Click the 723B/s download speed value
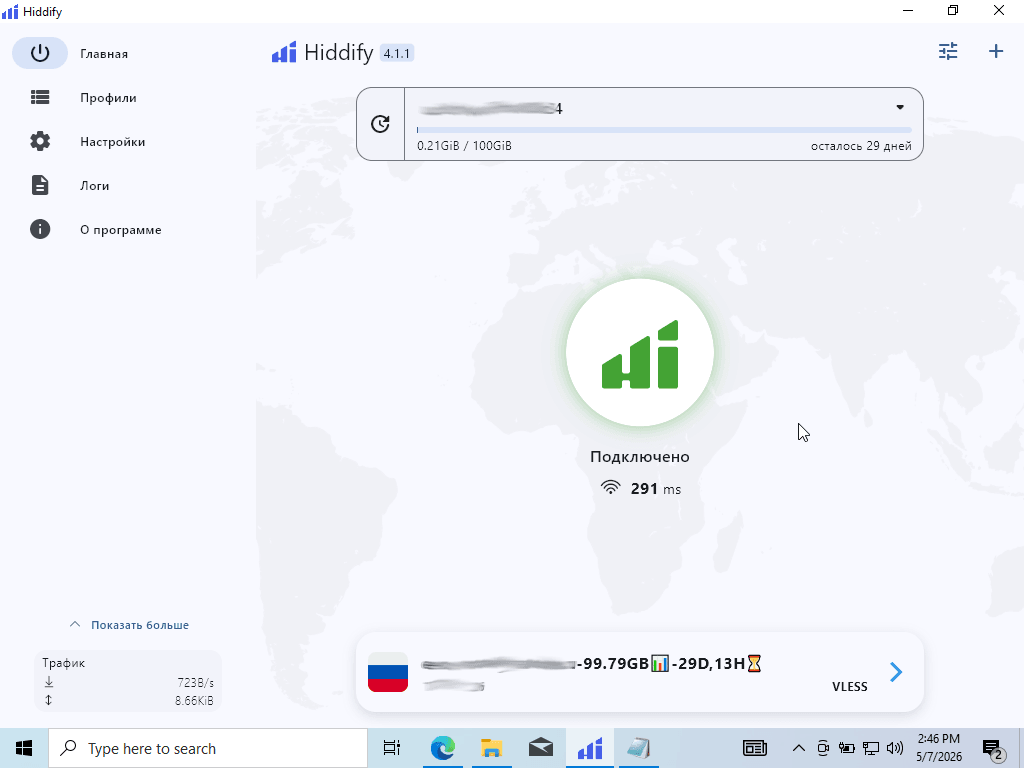Viewport: 1024px width, 768px height. 195,682
